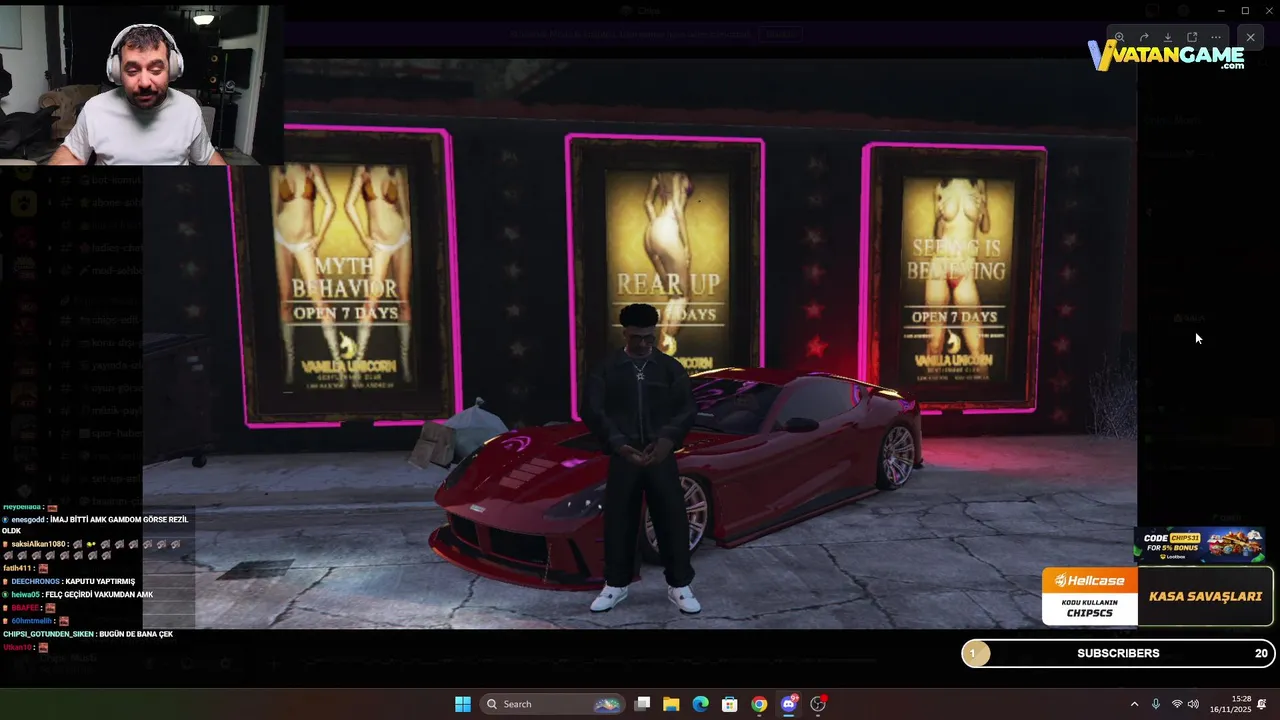Open File Explorer from the taskbar
The width and height of the screenshot is (1280, 720).
pos(671,704)
